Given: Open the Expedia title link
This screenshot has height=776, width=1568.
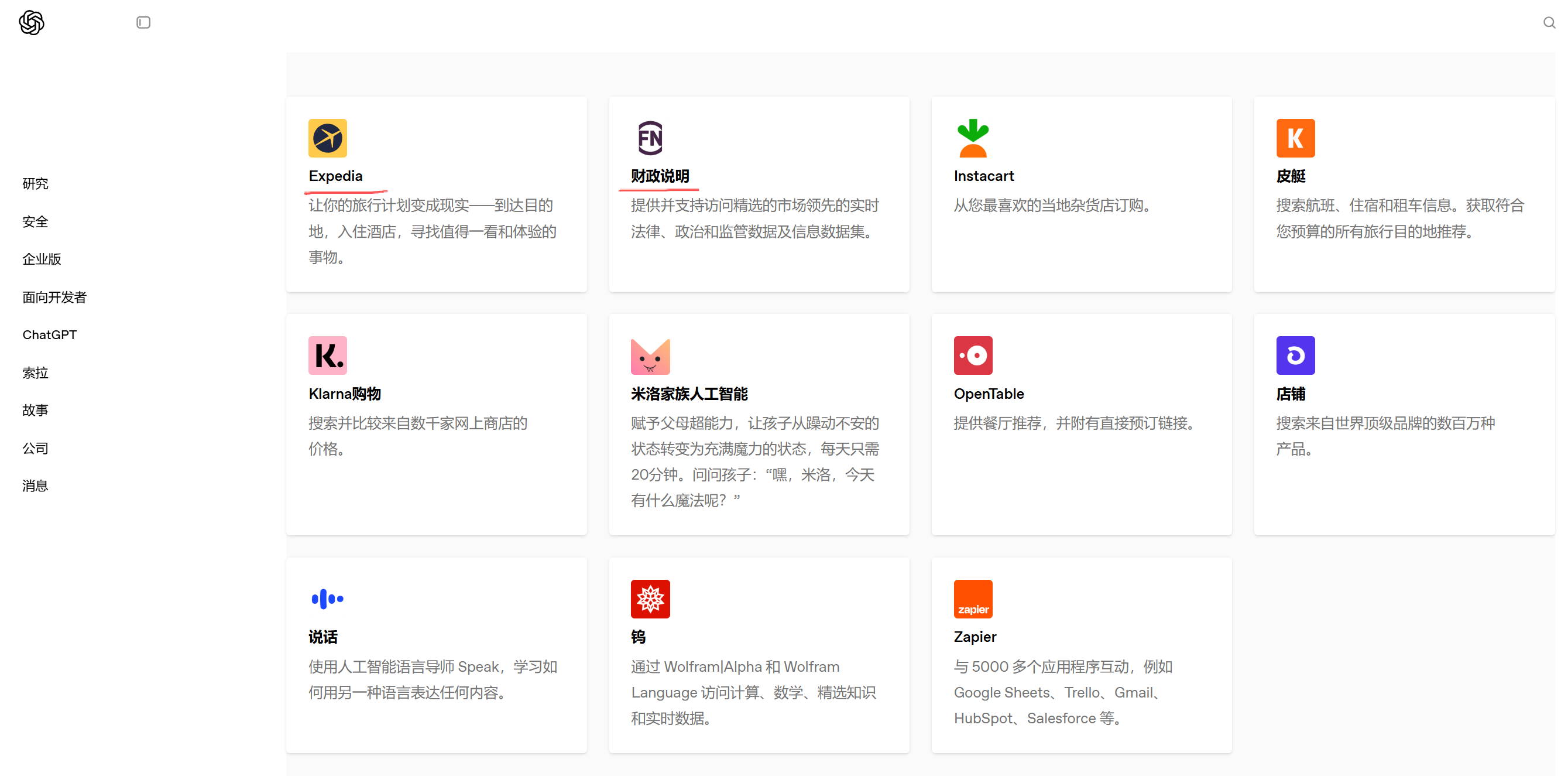Looking at the screenshot, I should click(335, 177).
